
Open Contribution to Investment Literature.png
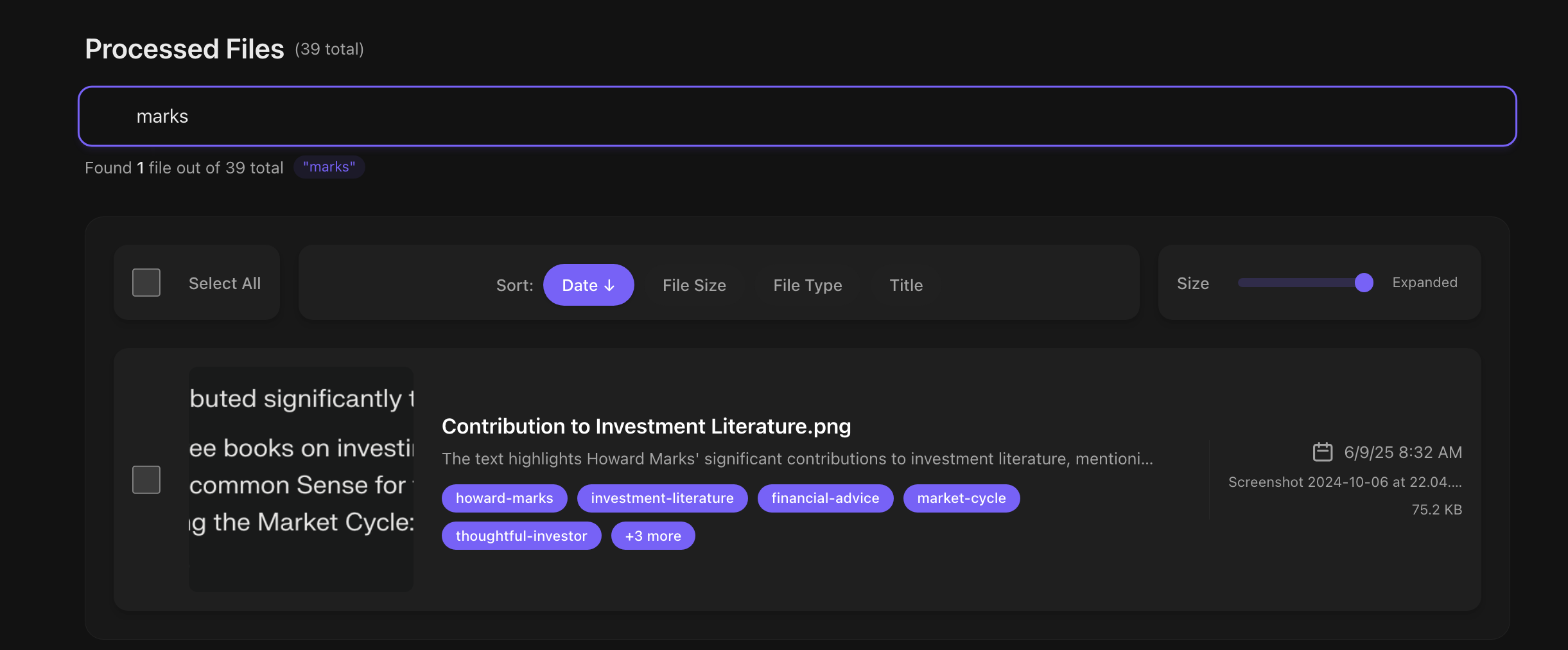point(646,425)
